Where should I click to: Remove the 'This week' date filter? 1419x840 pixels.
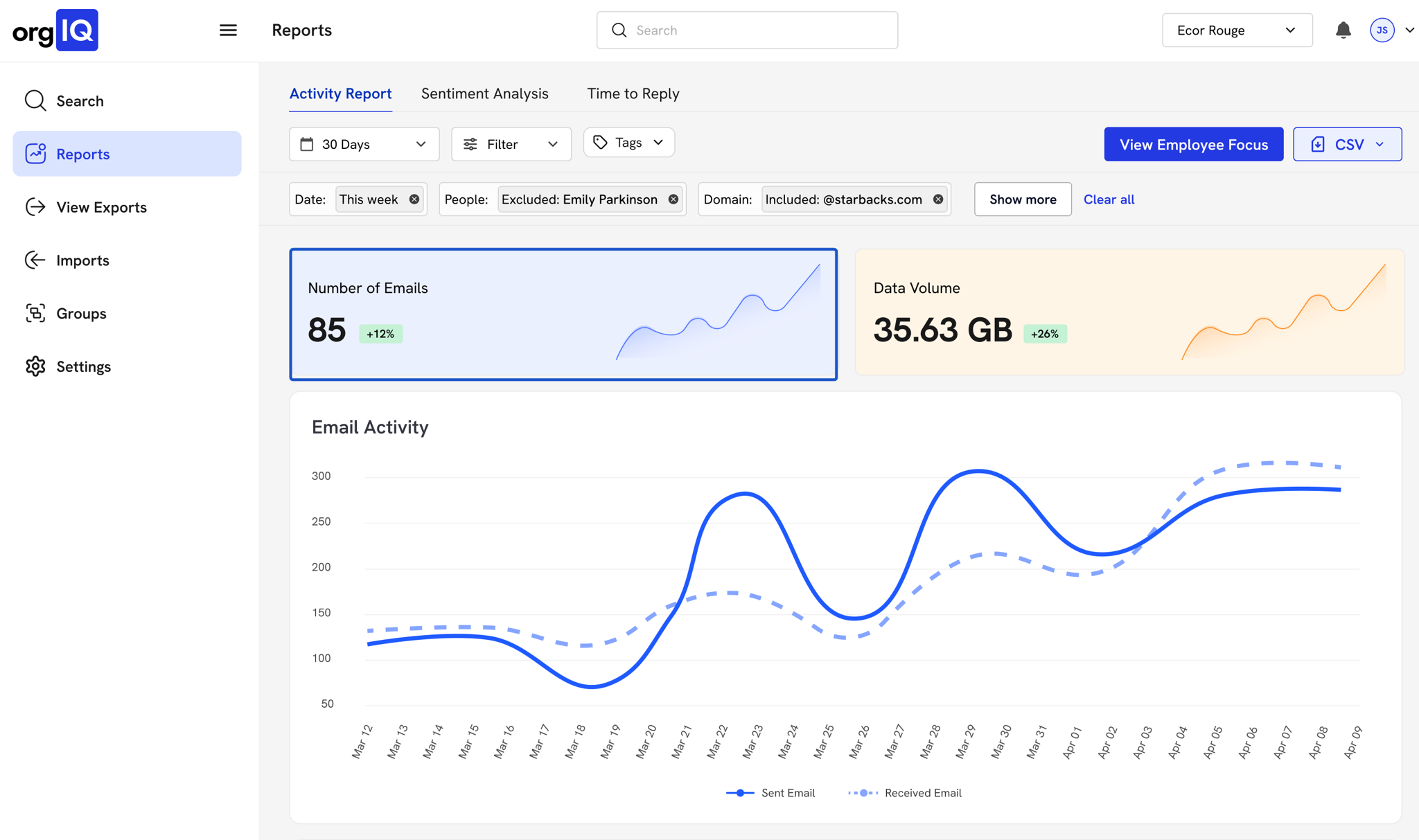click(414, 199)
